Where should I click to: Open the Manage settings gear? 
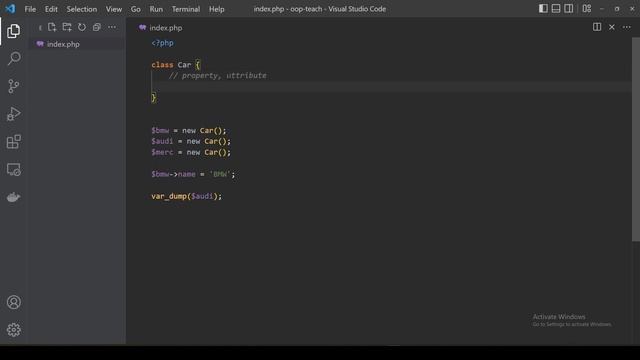point(13,330)
